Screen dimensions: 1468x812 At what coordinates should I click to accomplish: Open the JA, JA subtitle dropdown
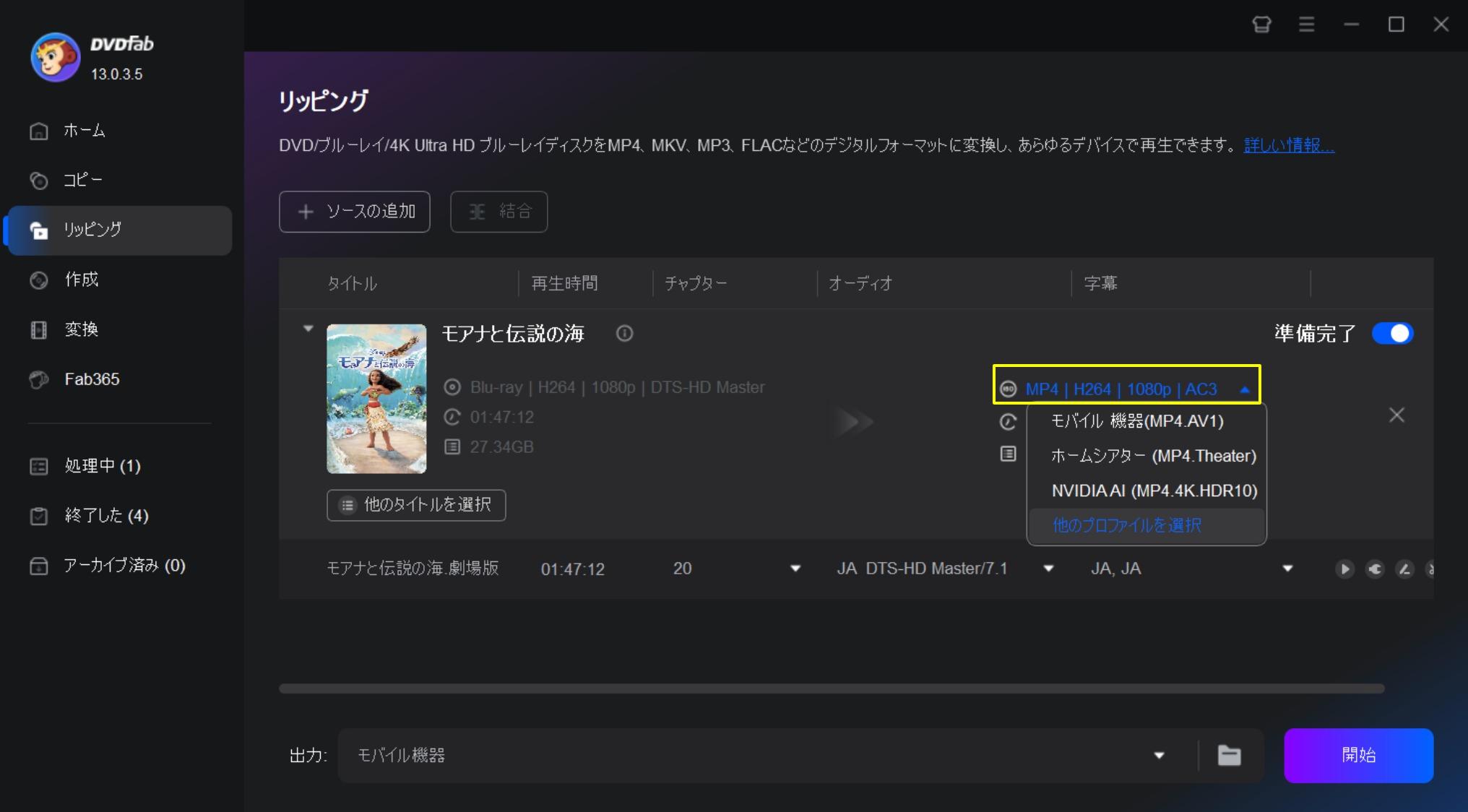click(x=1287, y=569)
